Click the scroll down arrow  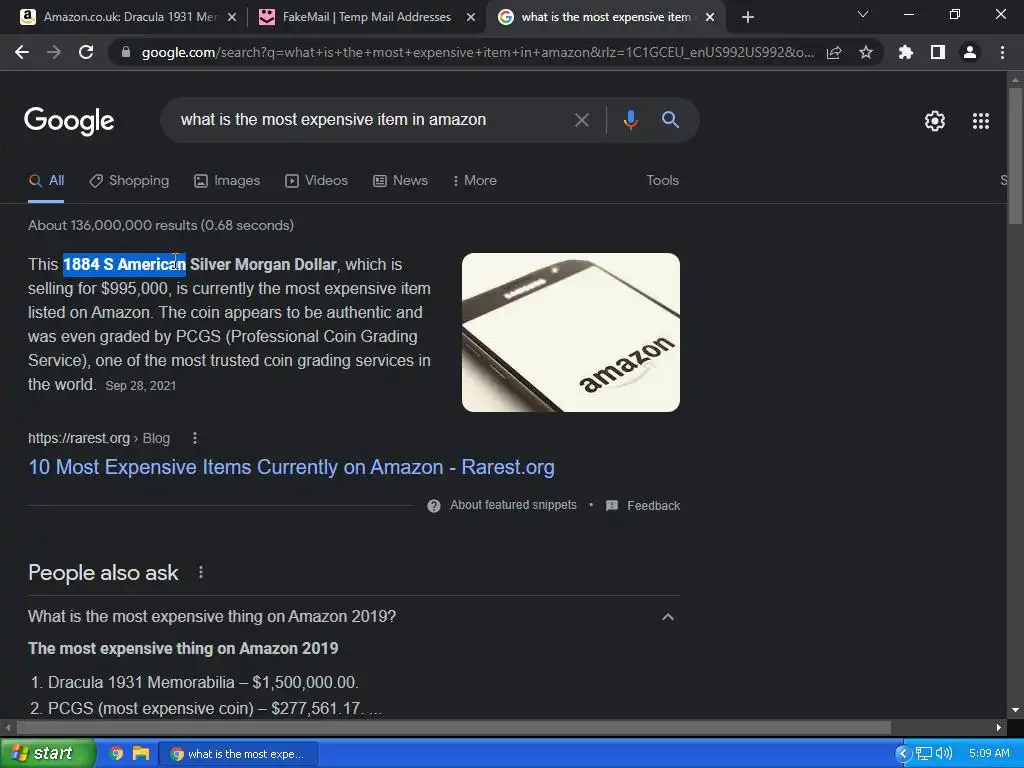(1014, 709)
